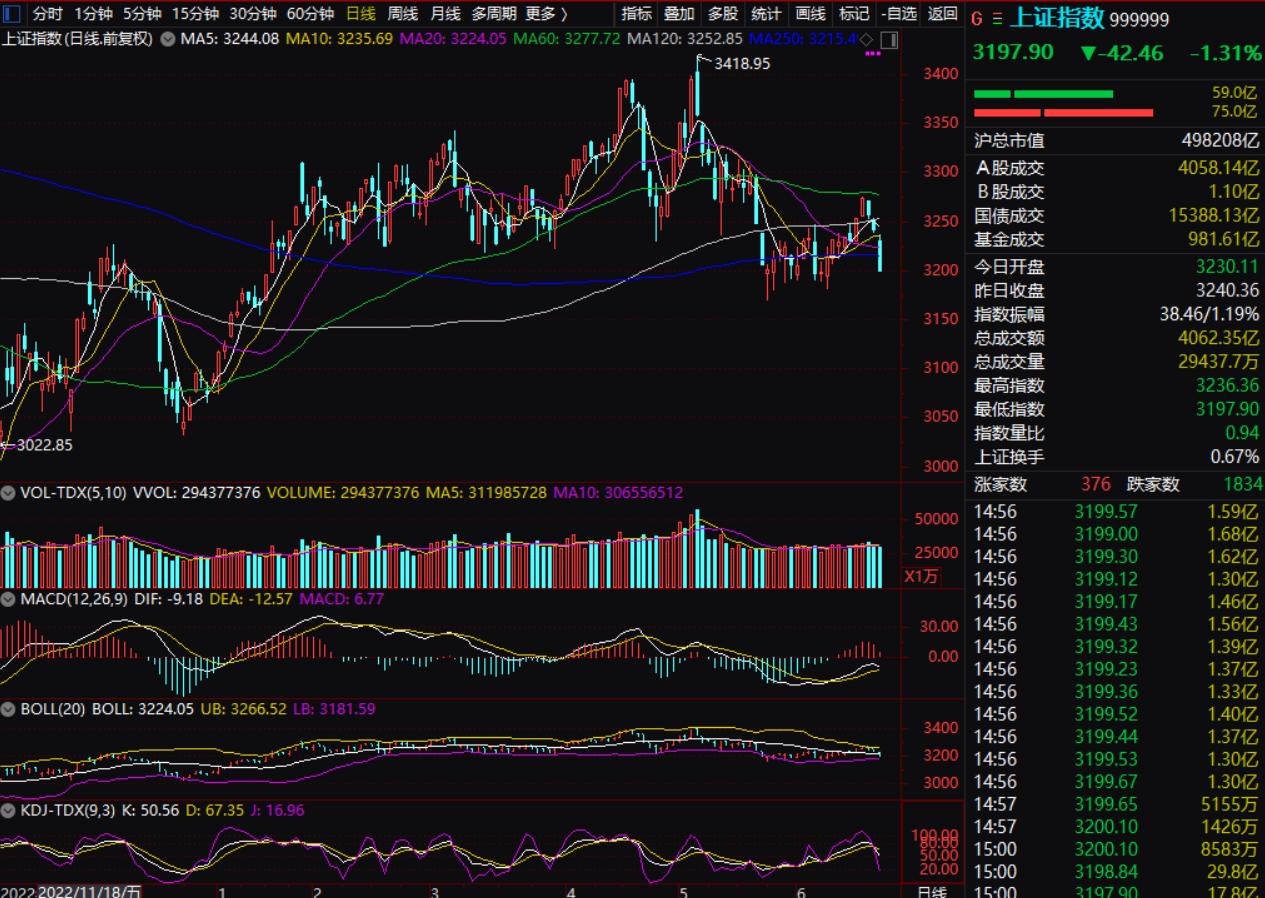Open the VOL-TDX indicator dropdown arrow
Screen dimensions: 1265x898
pos(8,493)
